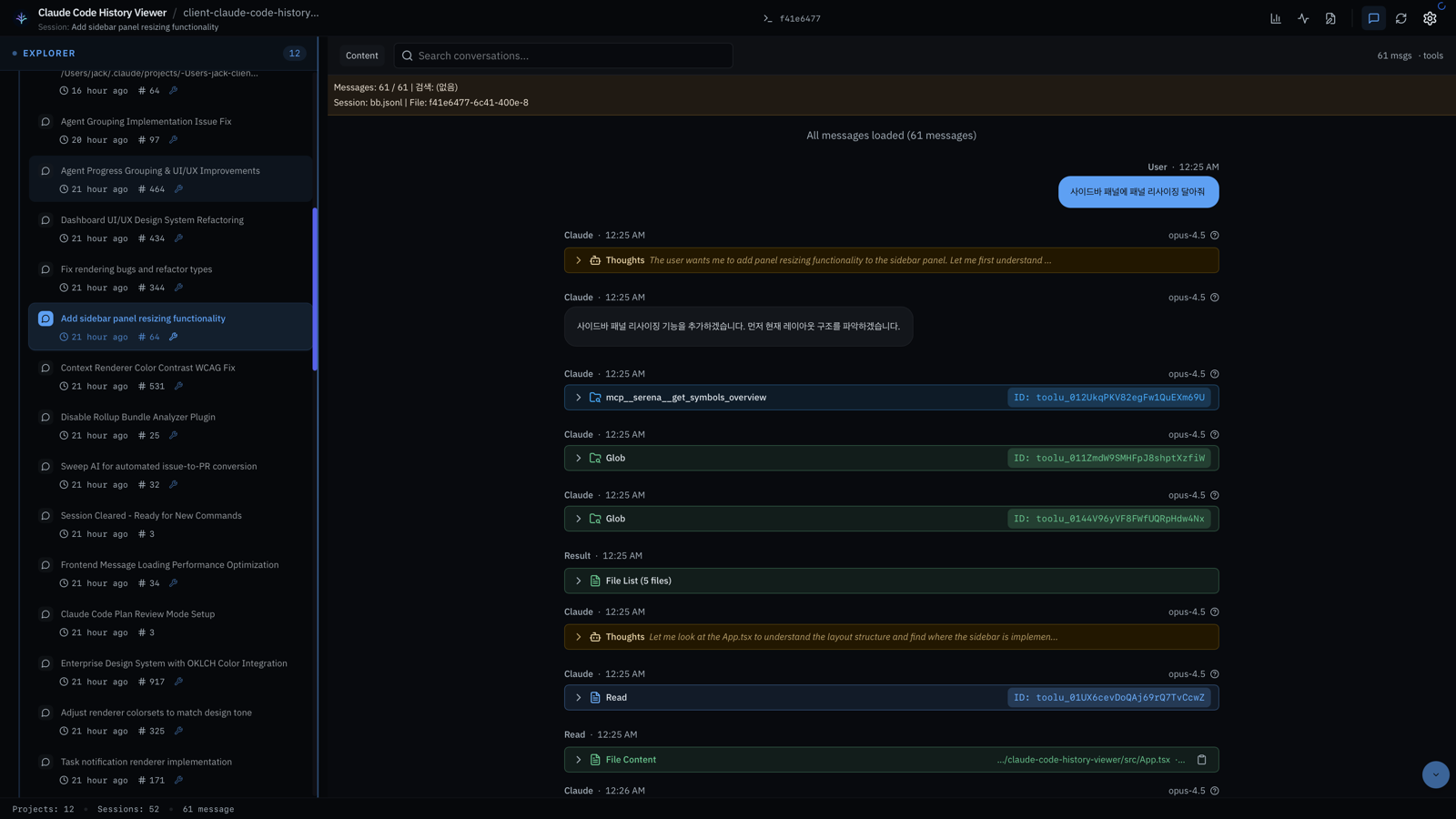1456x819 pixels.
Task: Click the search magnifier icon
Action: pyautogui.click(x=408, y=56)
